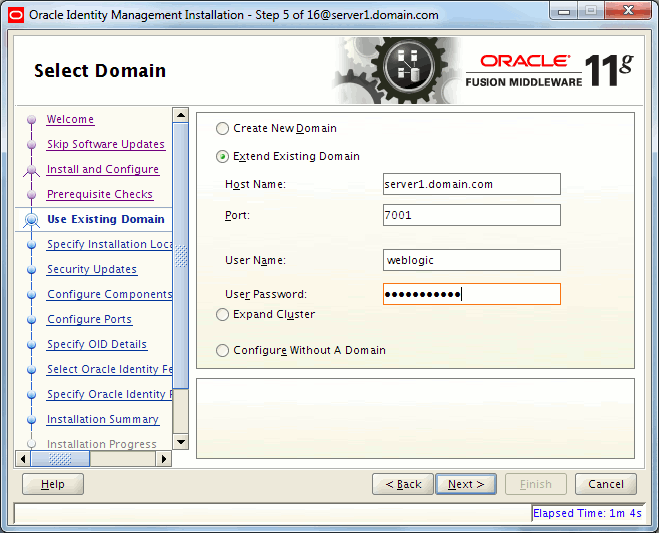Open the Help button
Viewport: 659px width, 533px height.
[x=53, y=484]
